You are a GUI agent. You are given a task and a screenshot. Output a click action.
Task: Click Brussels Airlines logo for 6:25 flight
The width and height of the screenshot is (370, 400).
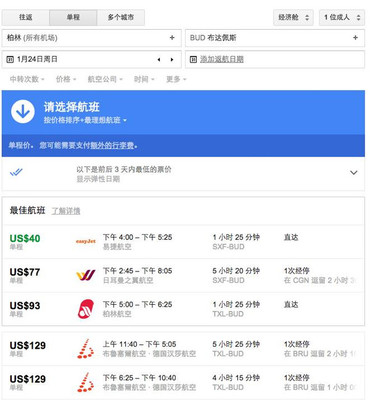pyautogui.click(x=86, y=383)
